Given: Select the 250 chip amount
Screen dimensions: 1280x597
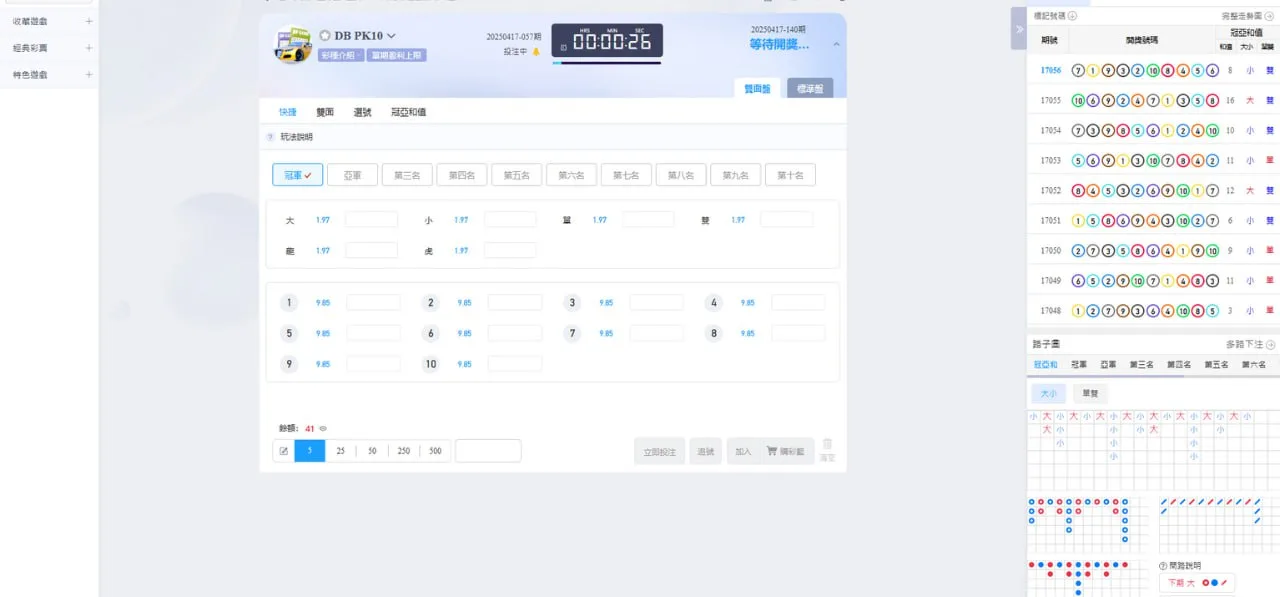Looking at the screenshot, I should [x=403, y=451].
